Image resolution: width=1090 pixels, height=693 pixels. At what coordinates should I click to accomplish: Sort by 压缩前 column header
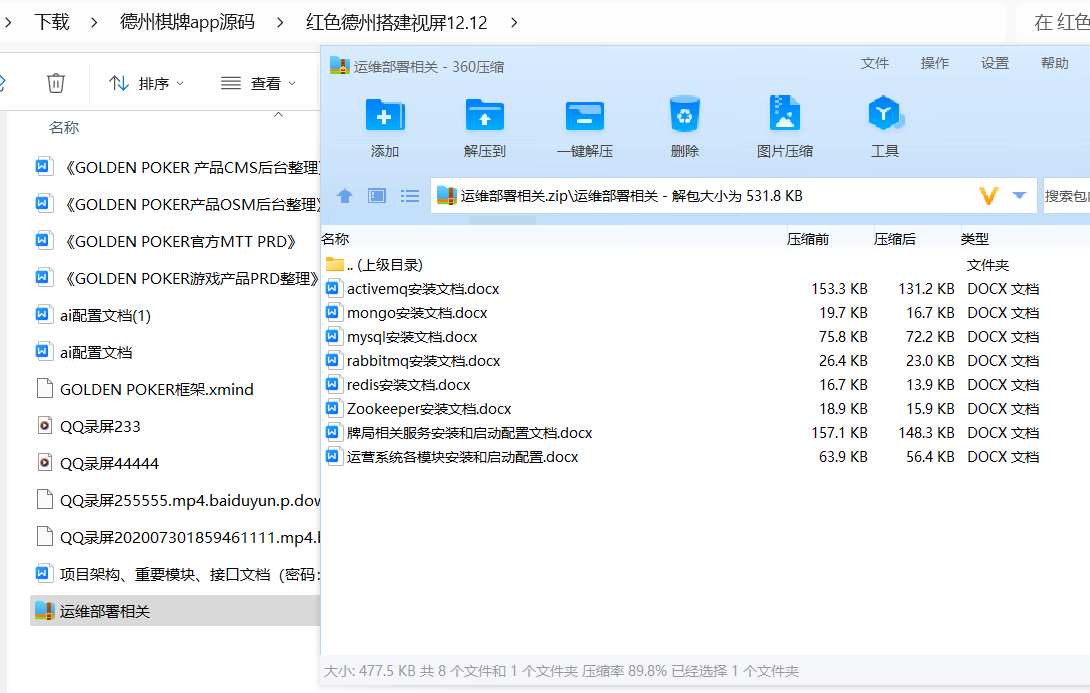(x=808, y=239)
